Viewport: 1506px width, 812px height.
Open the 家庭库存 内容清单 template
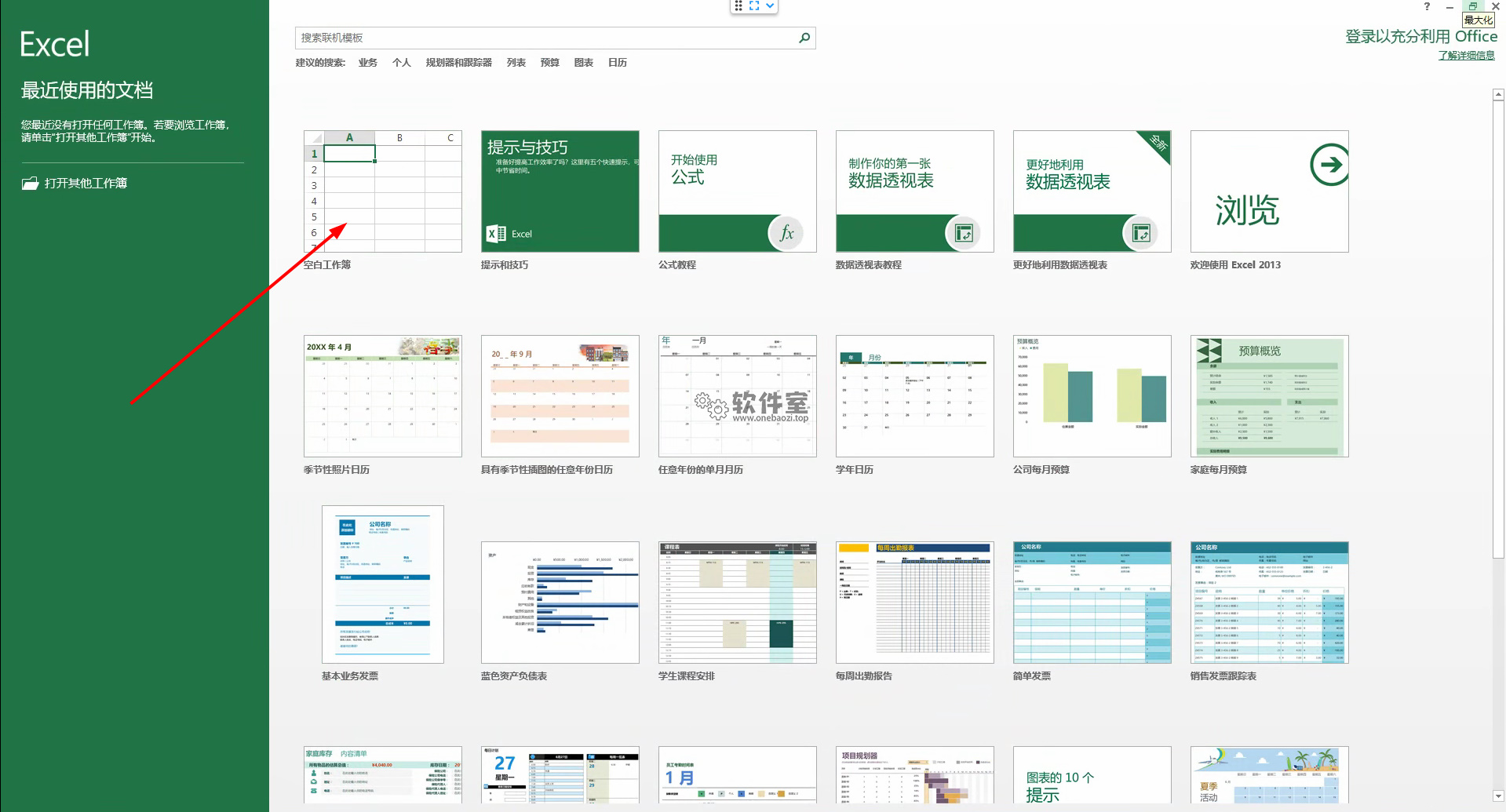click(383, 775)
